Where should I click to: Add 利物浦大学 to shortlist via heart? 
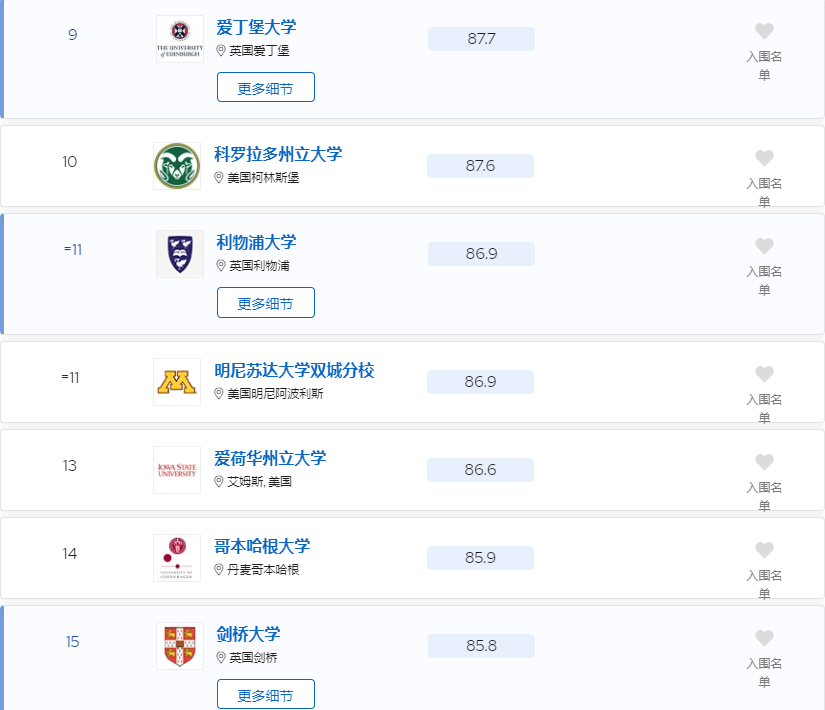764,246
